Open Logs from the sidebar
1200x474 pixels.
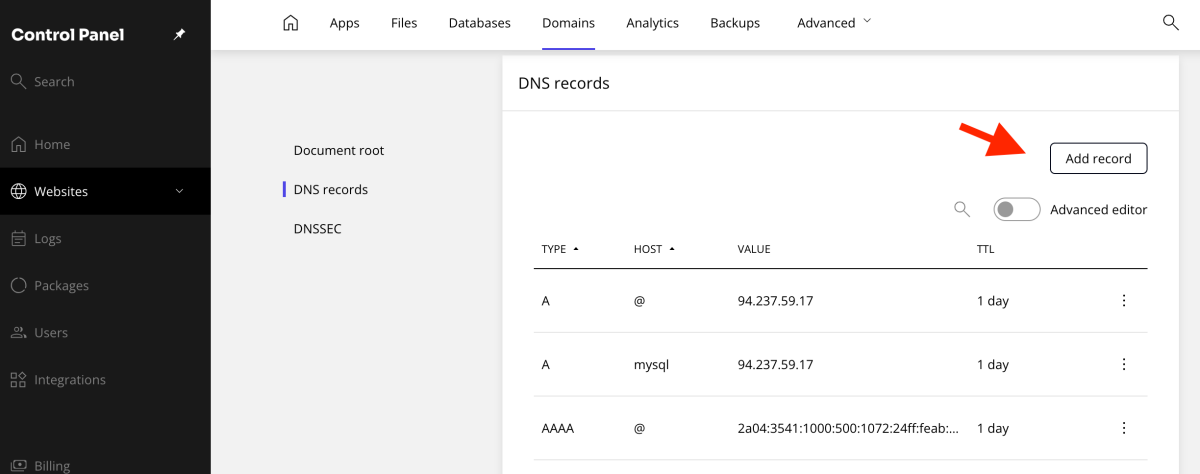(x=47, y=238)
